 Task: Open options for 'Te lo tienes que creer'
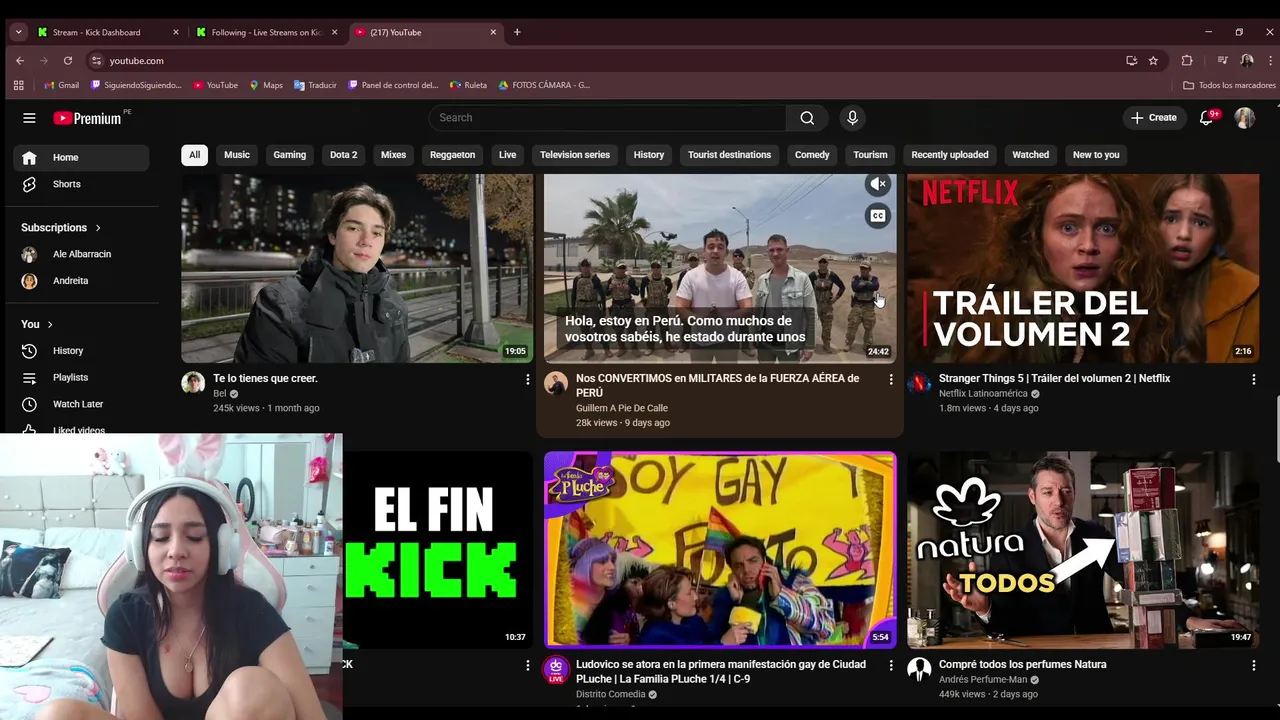coord(527,380)
